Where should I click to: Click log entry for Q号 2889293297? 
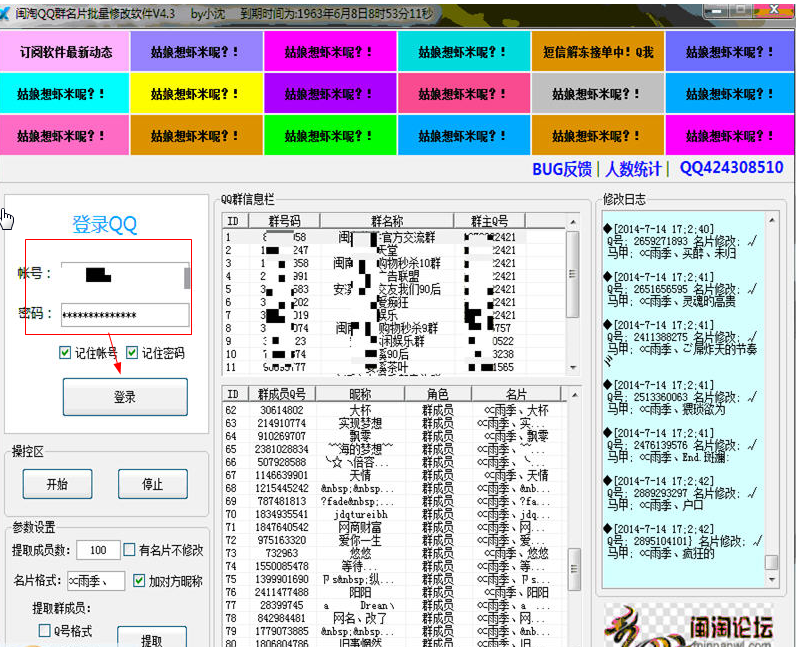[680, 493]
